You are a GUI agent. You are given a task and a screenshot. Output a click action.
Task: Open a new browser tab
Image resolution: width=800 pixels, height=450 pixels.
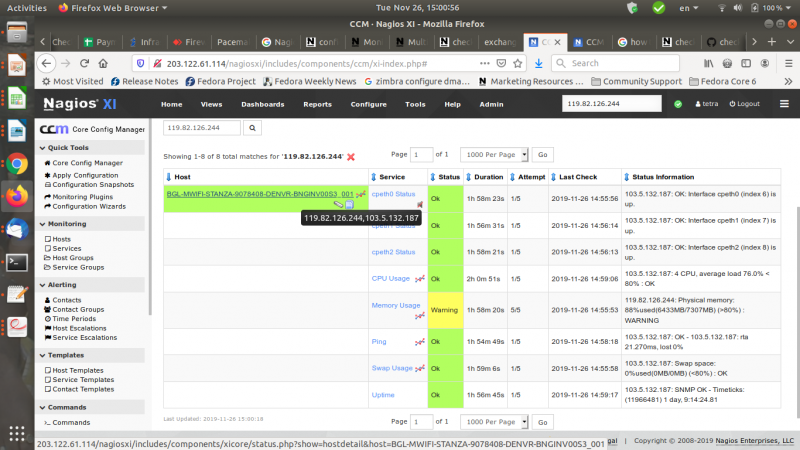(x=771, y=42)
